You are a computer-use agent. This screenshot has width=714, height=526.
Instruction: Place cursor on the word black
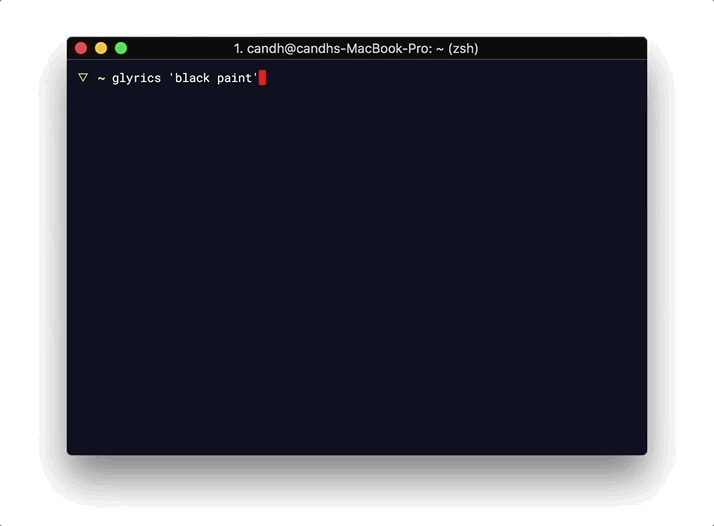[x=192, y=78]
